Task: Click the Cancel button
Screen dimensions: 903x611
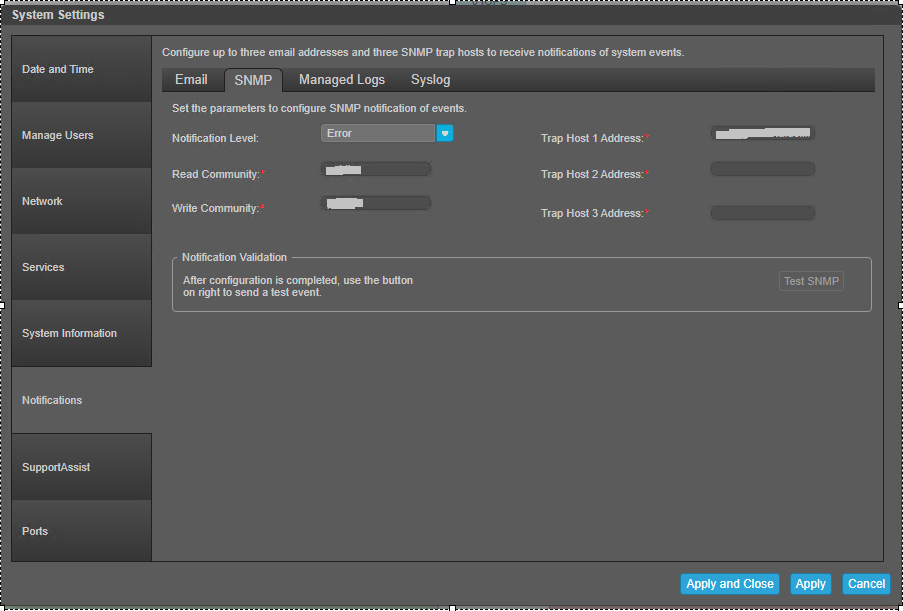Action: [866, 583]
